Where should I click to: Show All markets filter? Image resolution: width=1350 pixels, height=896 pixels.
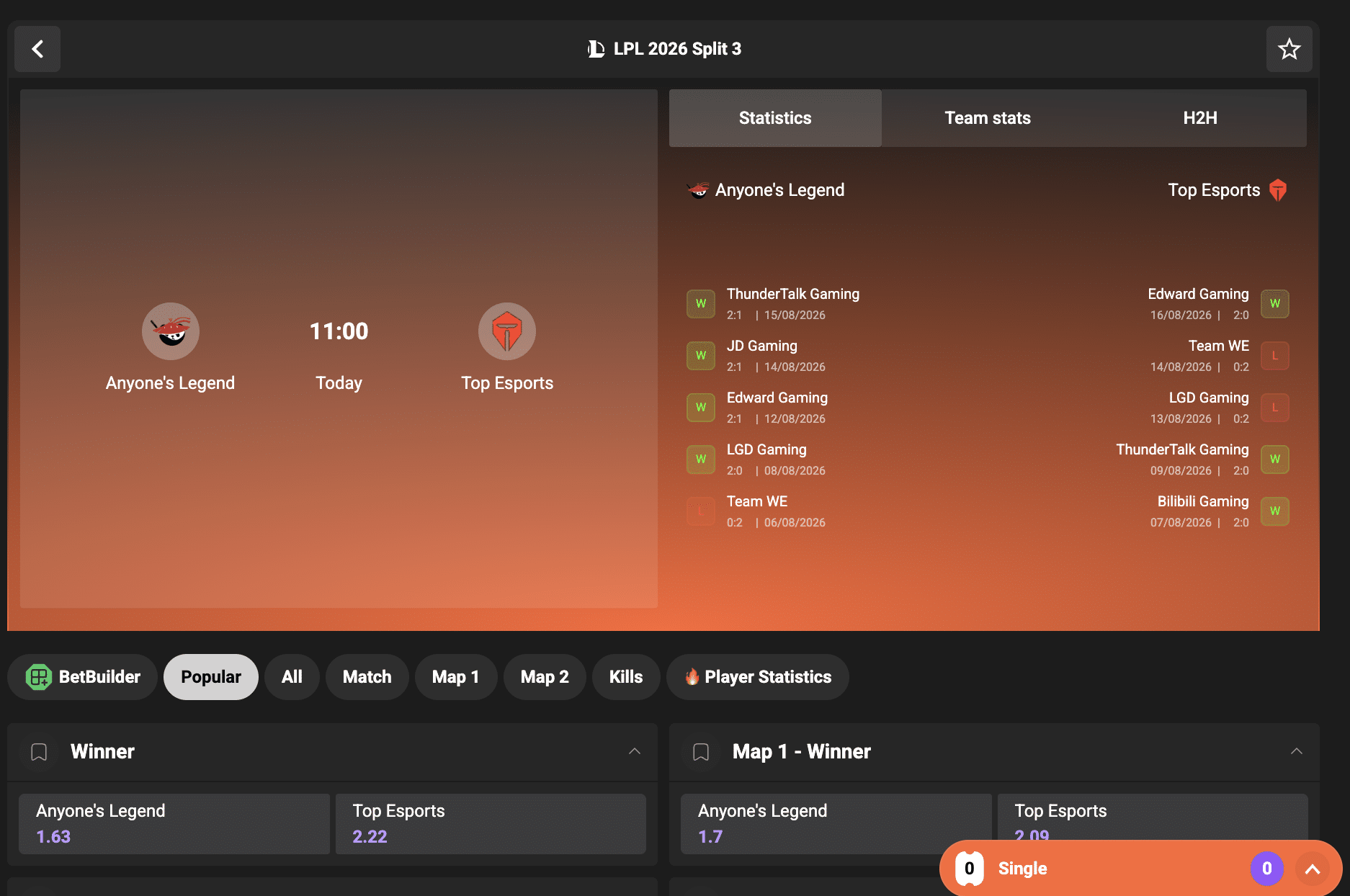(x=292, y=677)
